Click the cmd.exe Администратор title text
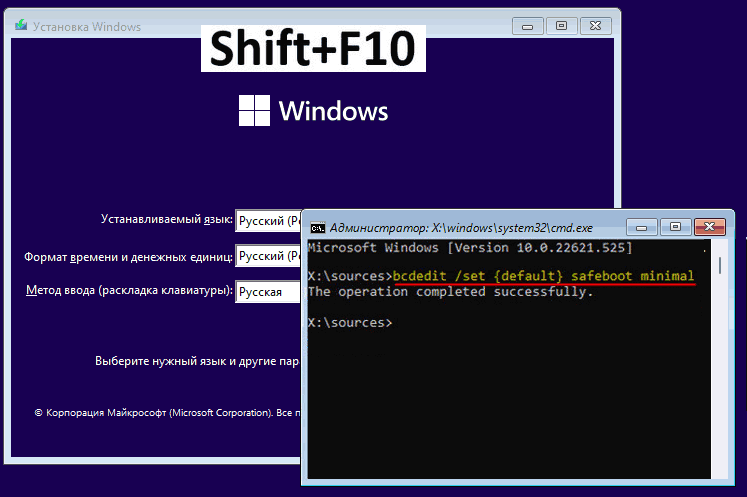Viewport: 747px width, 497px height. 461,228
